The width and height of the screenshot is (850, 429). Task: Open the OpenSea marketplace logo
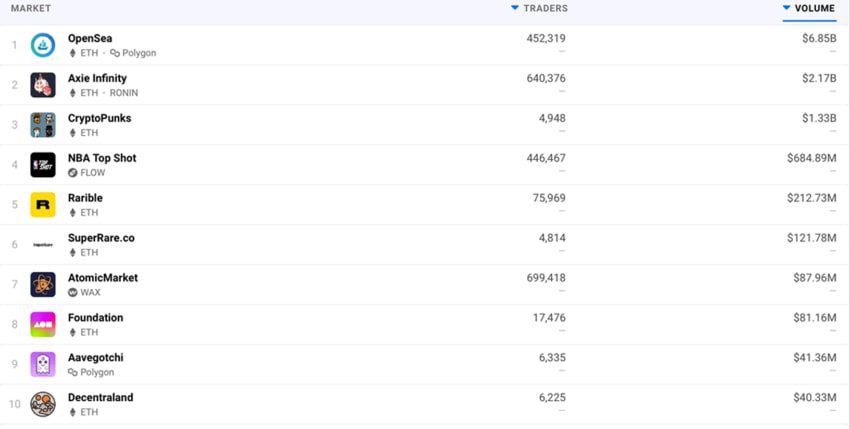pos(43,45)
